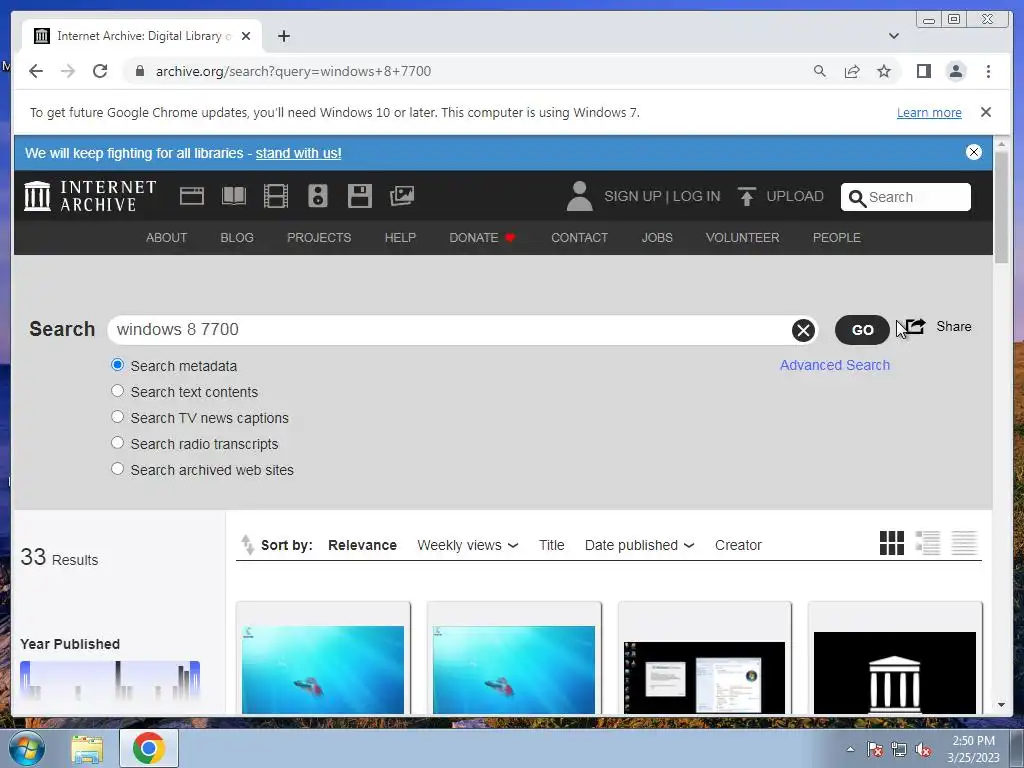Open the ABOUT menu item

pos(167,238)
